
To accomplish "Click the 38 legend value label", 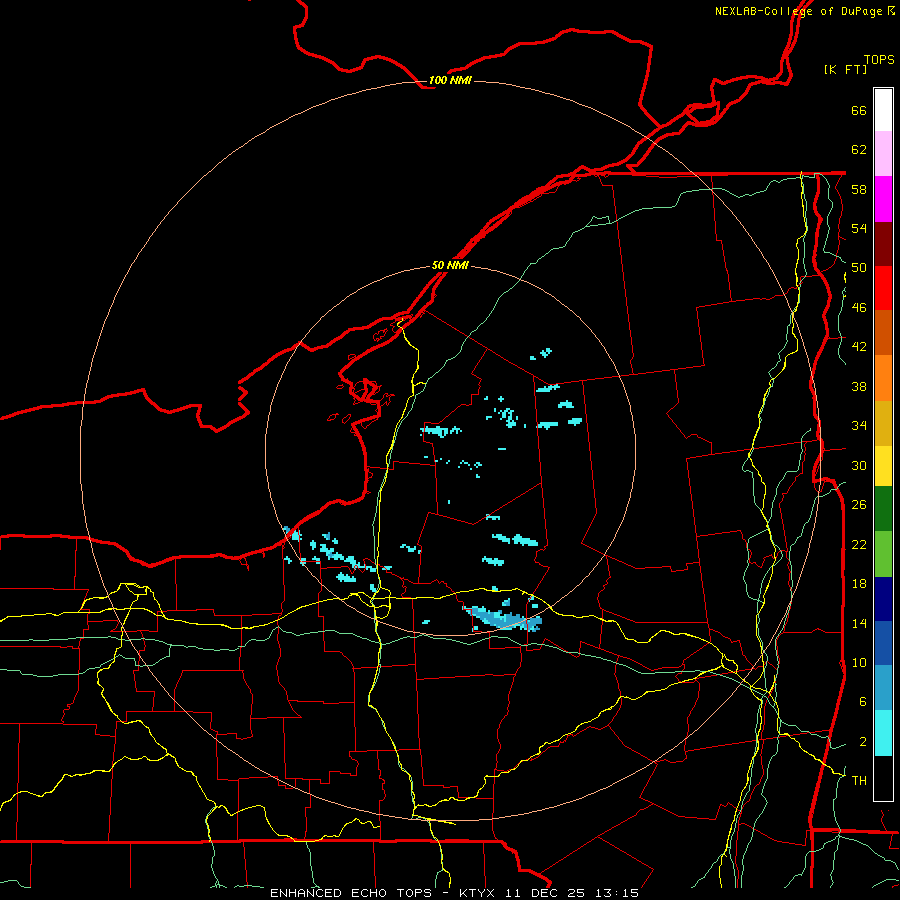I will 859,386.
